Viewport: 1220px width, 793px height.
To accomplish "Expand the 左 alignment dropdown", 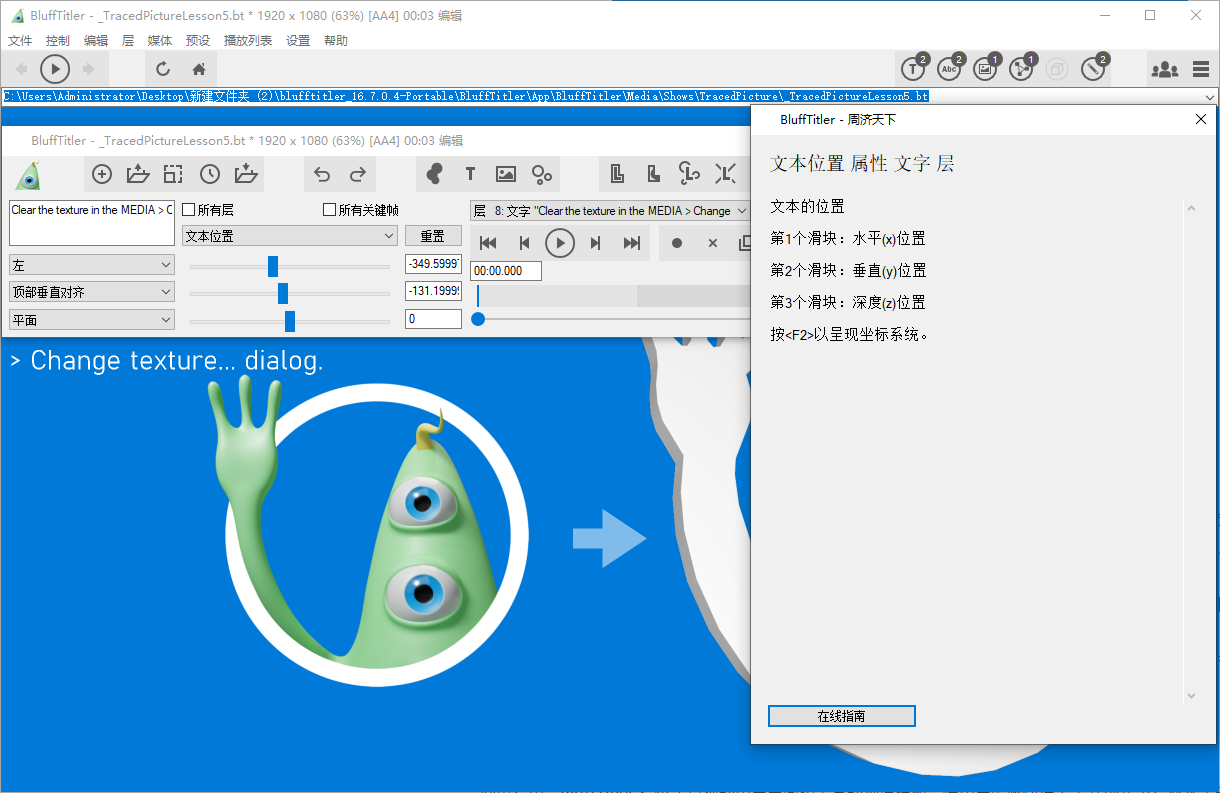I will pyautogui.click(x=91, y=264).
